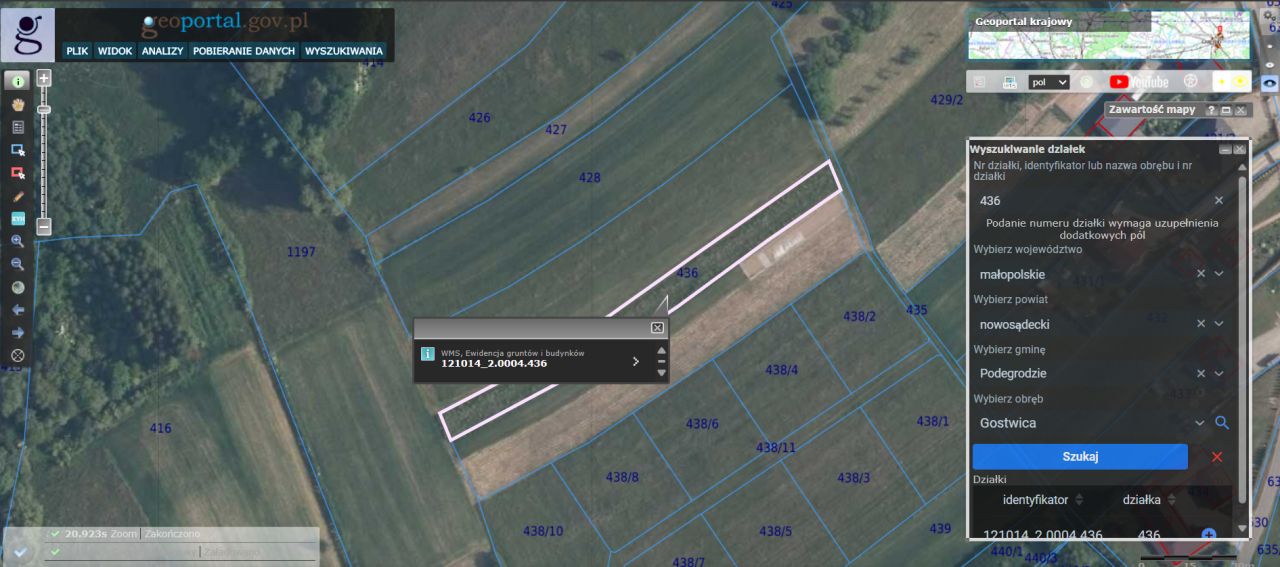1280x567 pixels.
Task: Open the legend list tool
Action: [18, 127]
